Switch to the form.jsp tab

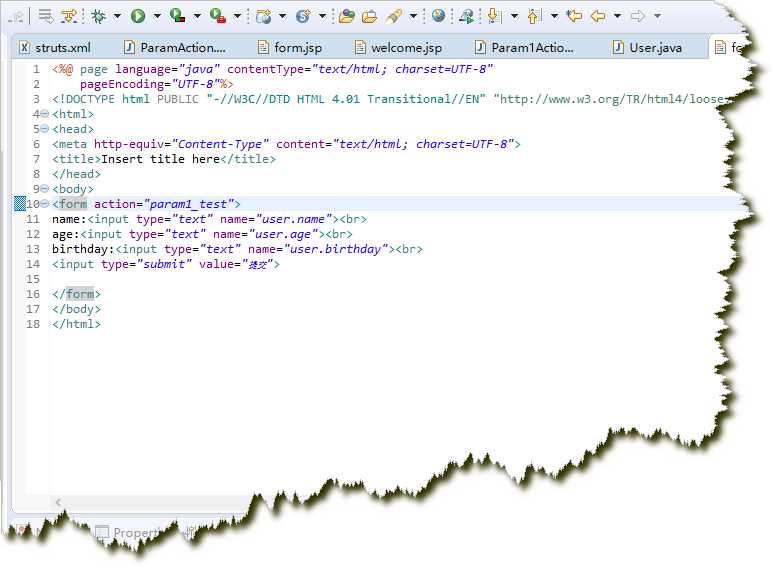pos(290,48)
